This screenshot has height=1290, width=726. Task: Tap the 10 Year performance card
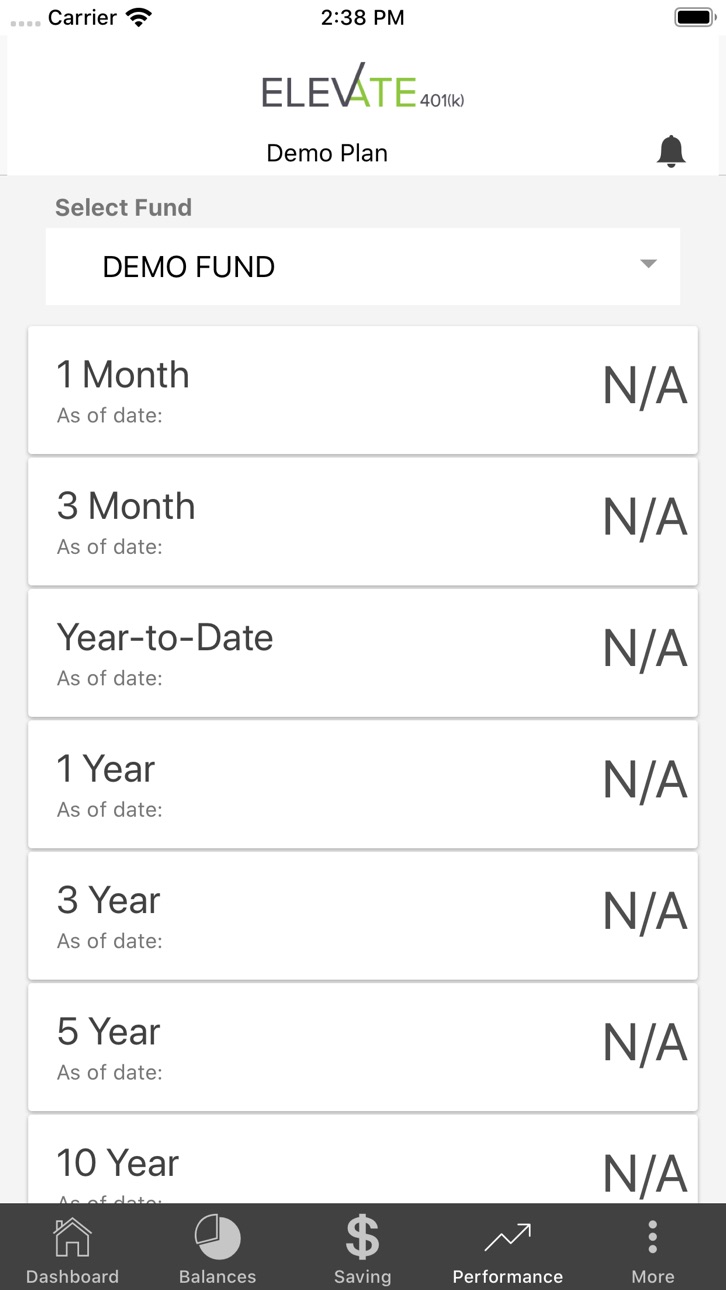(x=363, y=1159)
